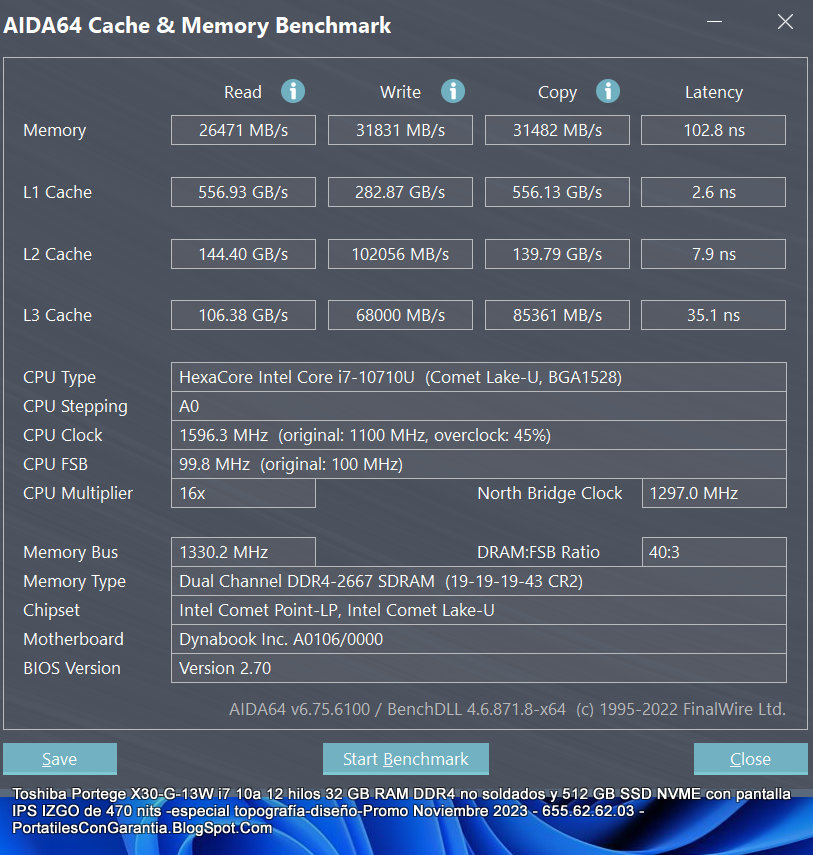Select the L3 Cache latency 35.1 ns
The image size is (813, 855).
pos(713,315)
